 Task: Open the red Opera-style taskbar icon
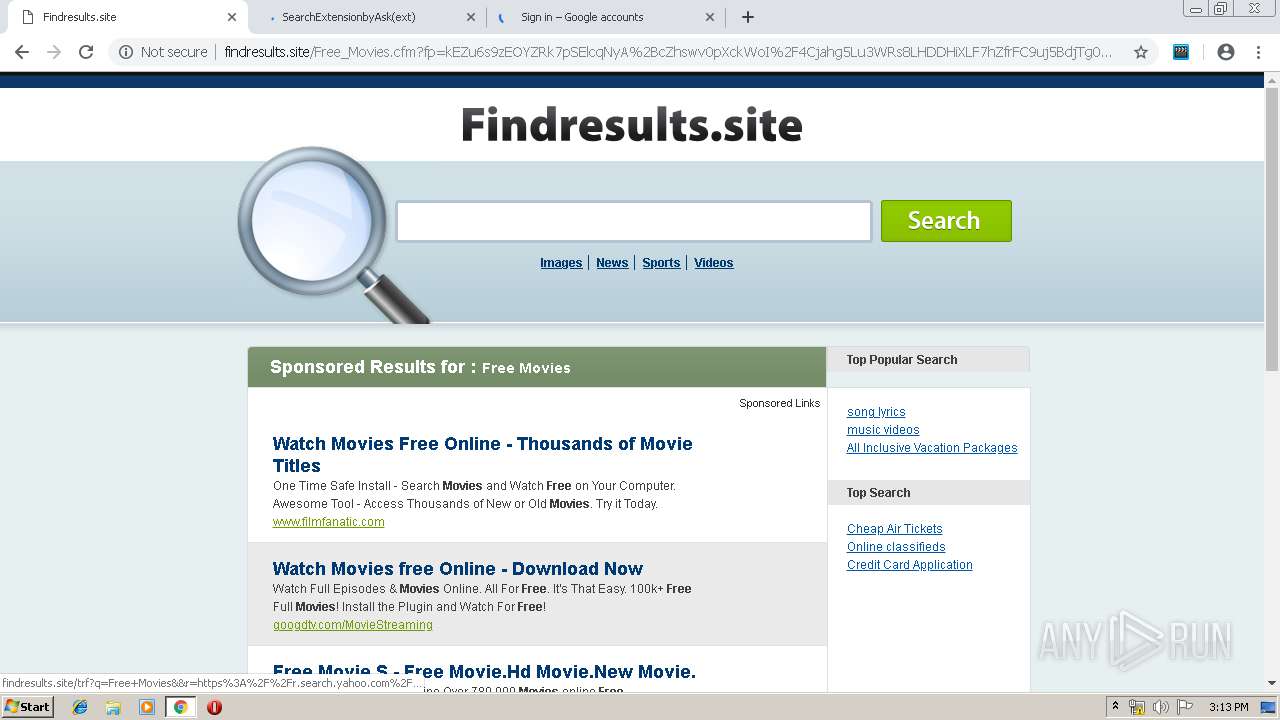point(214,707)
